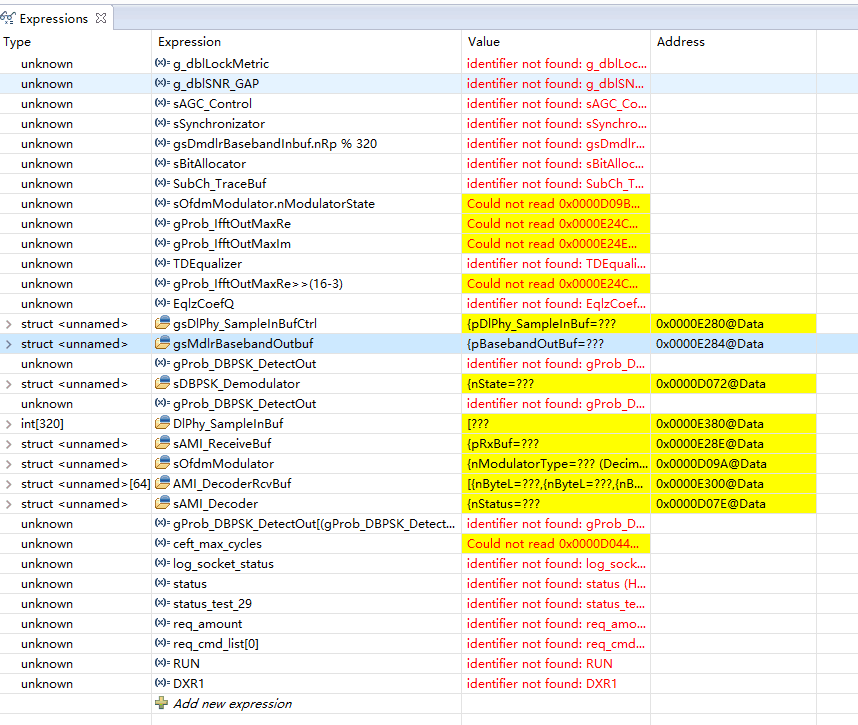
Task: Click variable icon beside ceft_max_cycles
Action: pyautogui.click(x=163, y=543)
